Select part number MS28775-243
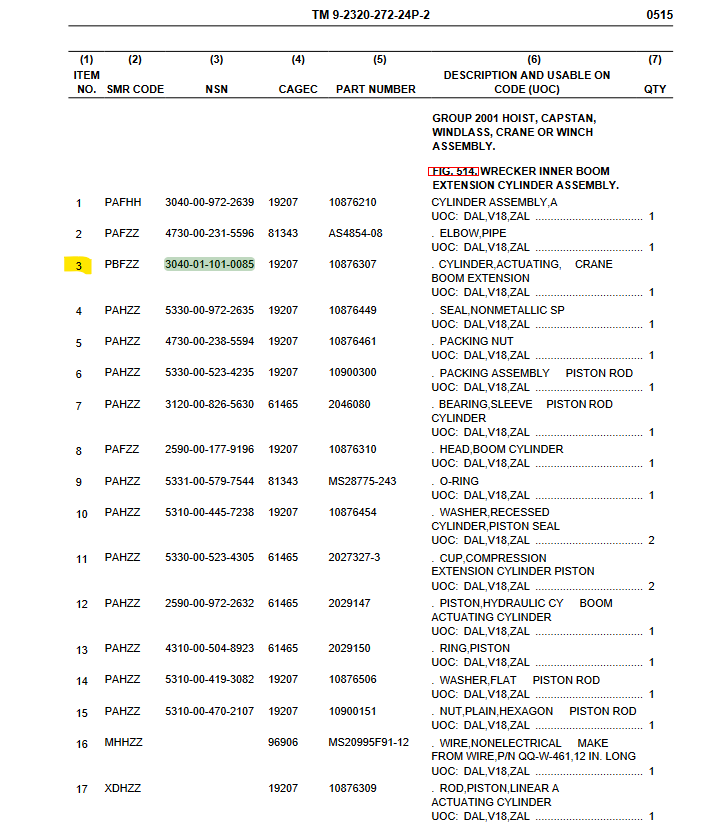The width and height of the screenshot is (705, 836). [362, 481]
